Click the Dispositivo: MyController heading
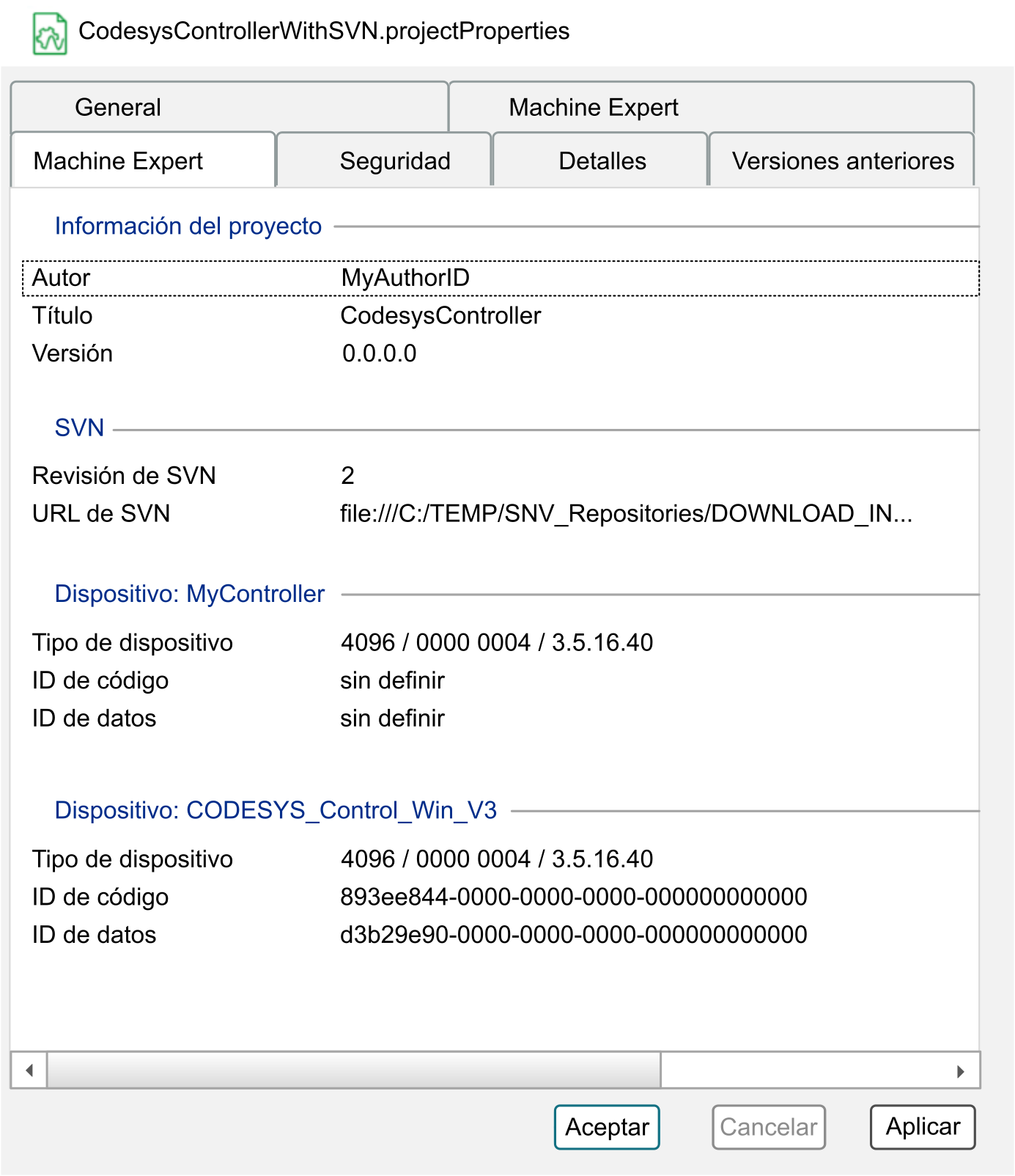 190,594
